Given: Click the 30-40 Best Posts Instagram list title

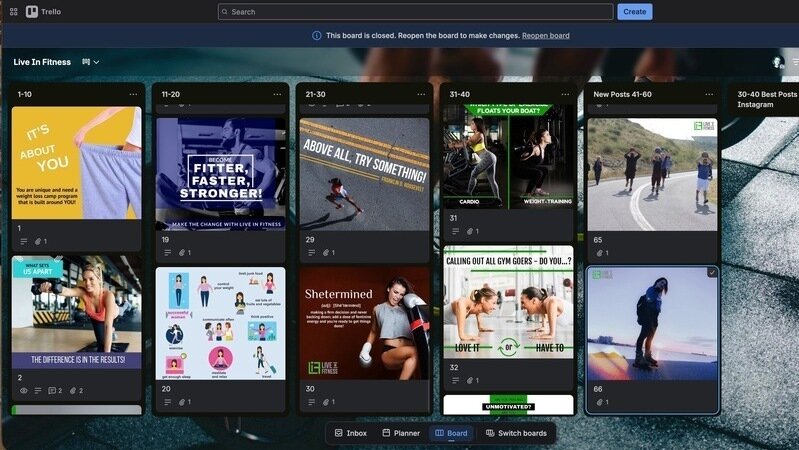Looking at the screenshot, I should pyautogui.click(x=767, y=99).
